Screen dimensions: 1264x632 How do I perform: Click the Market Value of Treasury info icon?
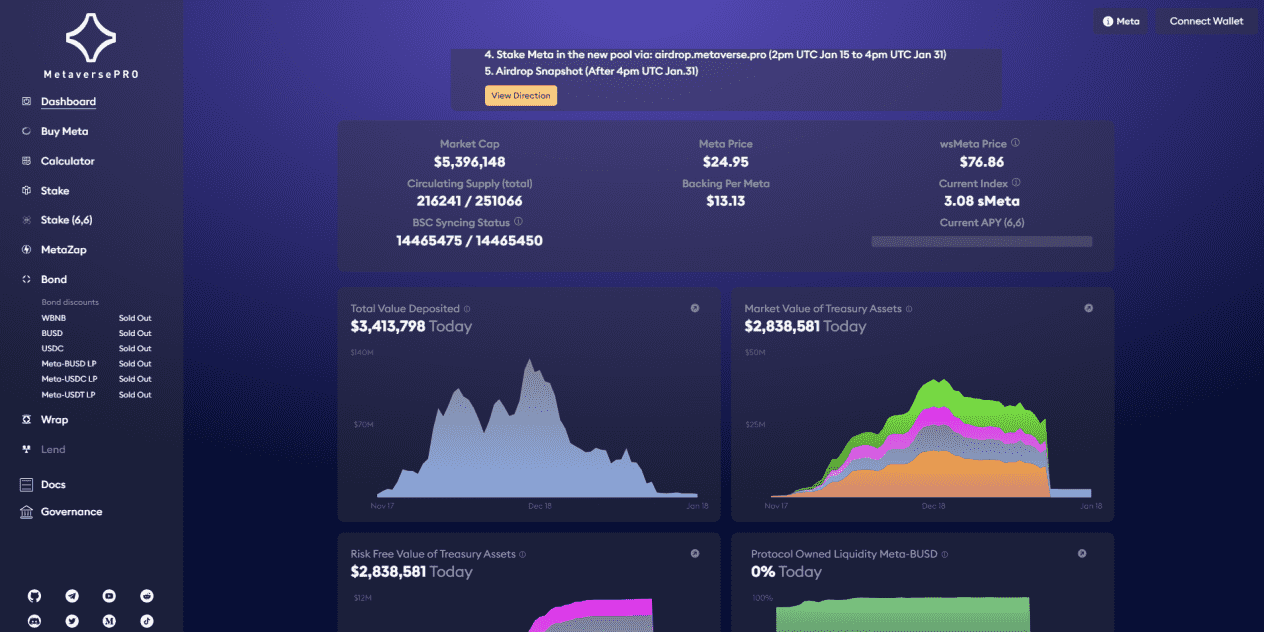pyautogui.click(x=909, y=309)
